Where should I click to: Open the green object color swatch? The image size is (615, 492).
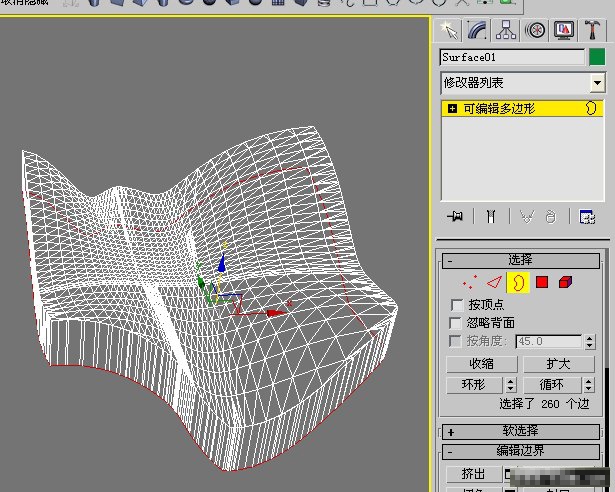[597, 57]
